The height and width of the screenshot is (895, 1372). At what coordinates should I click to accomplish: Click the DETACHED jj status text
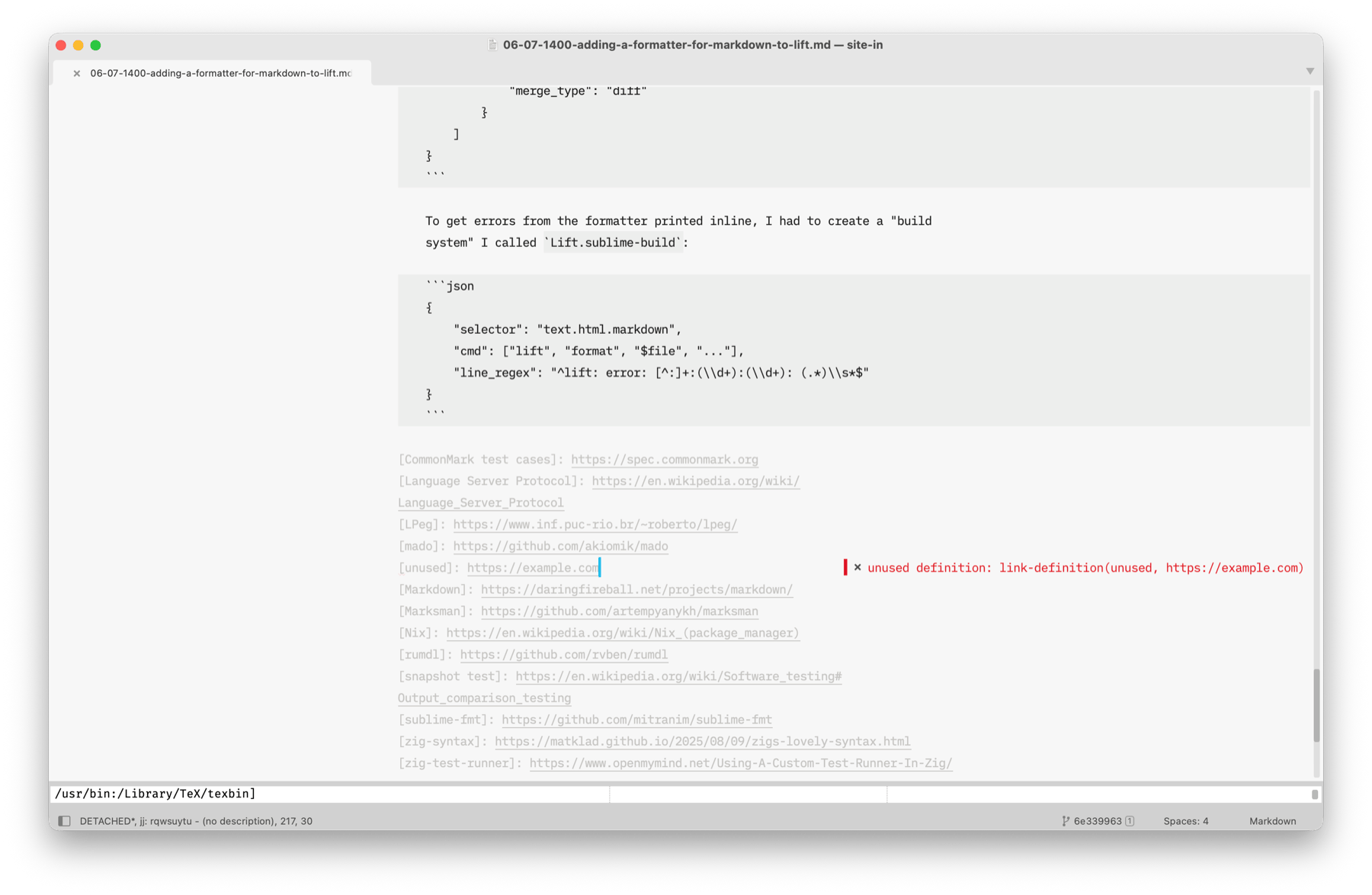[x=196, y=821]
